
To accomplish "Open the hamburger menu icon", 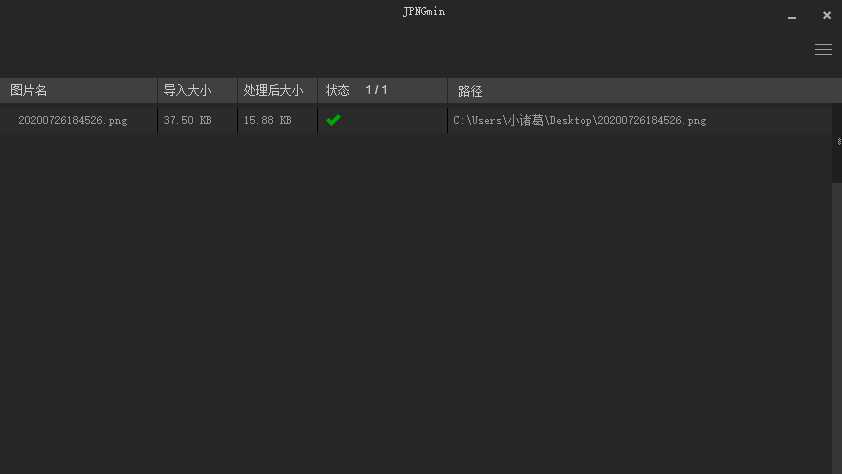I will pos(823,49).
